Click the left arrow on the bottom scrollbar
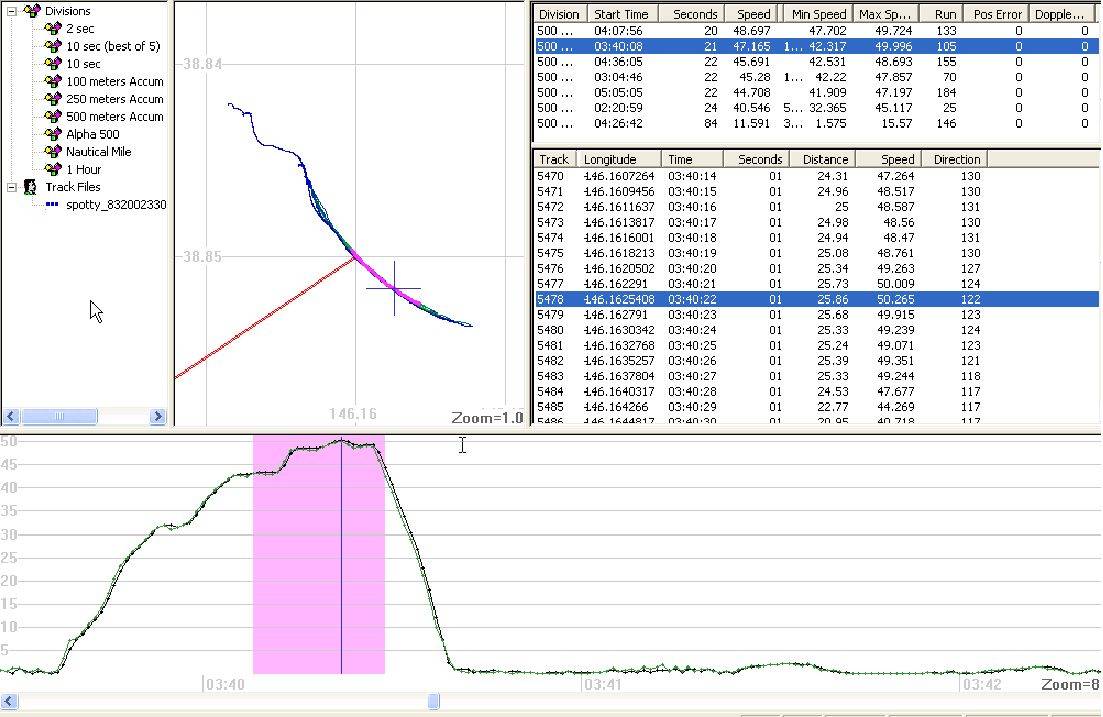Viewport: 1103px width, 717px height. coord(8,702)
